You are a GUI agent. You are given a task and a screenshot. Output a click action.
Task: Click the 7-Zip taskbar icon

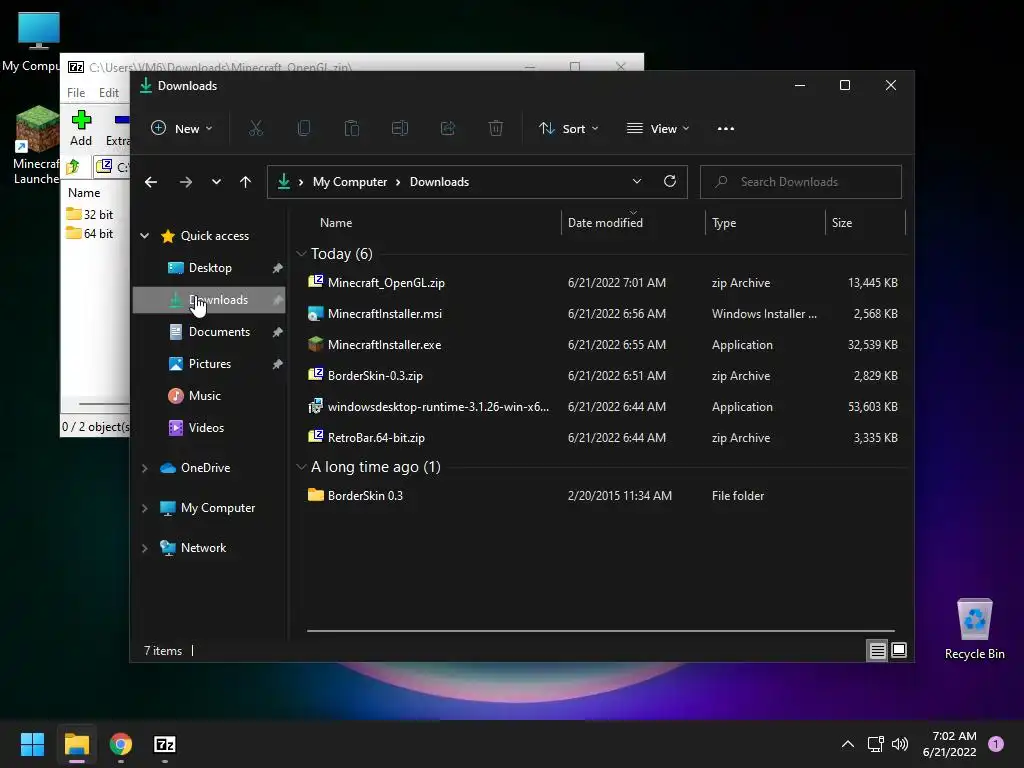pos(165,744)
